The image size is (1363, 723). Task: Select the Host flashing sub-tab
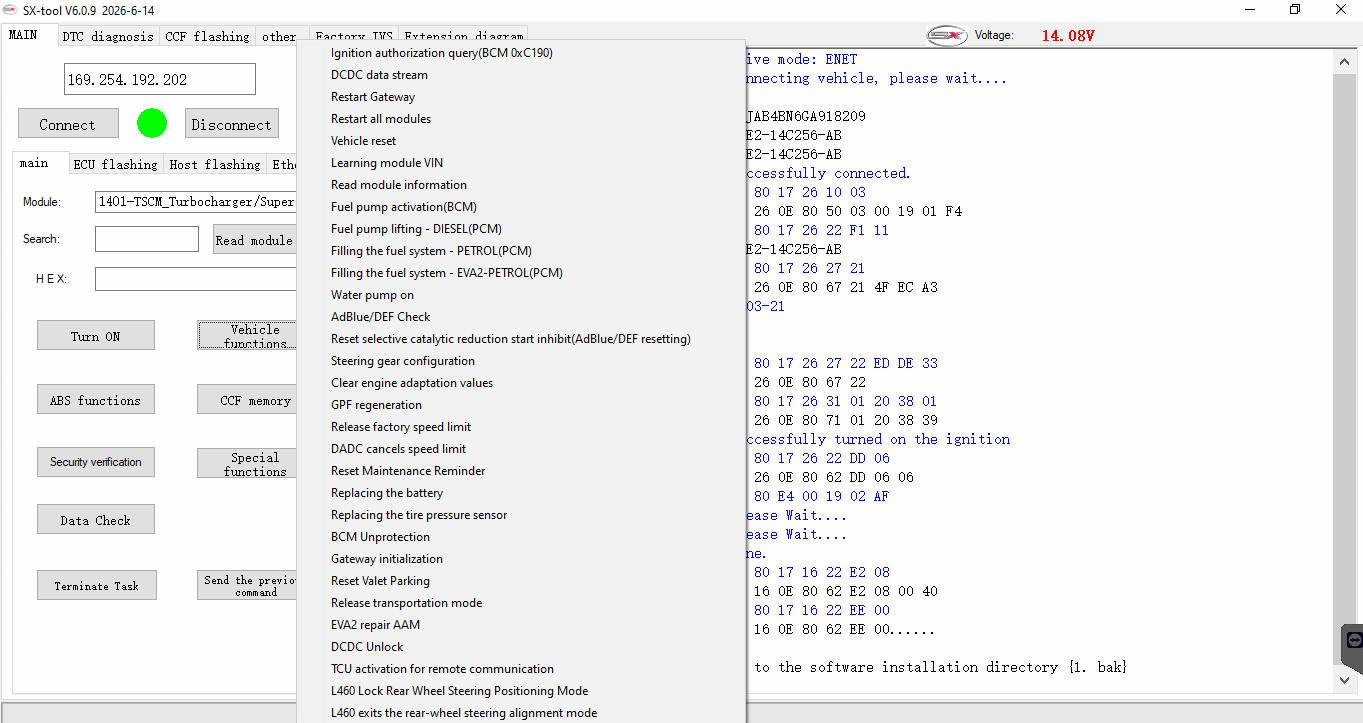click(x=214, y=164)
